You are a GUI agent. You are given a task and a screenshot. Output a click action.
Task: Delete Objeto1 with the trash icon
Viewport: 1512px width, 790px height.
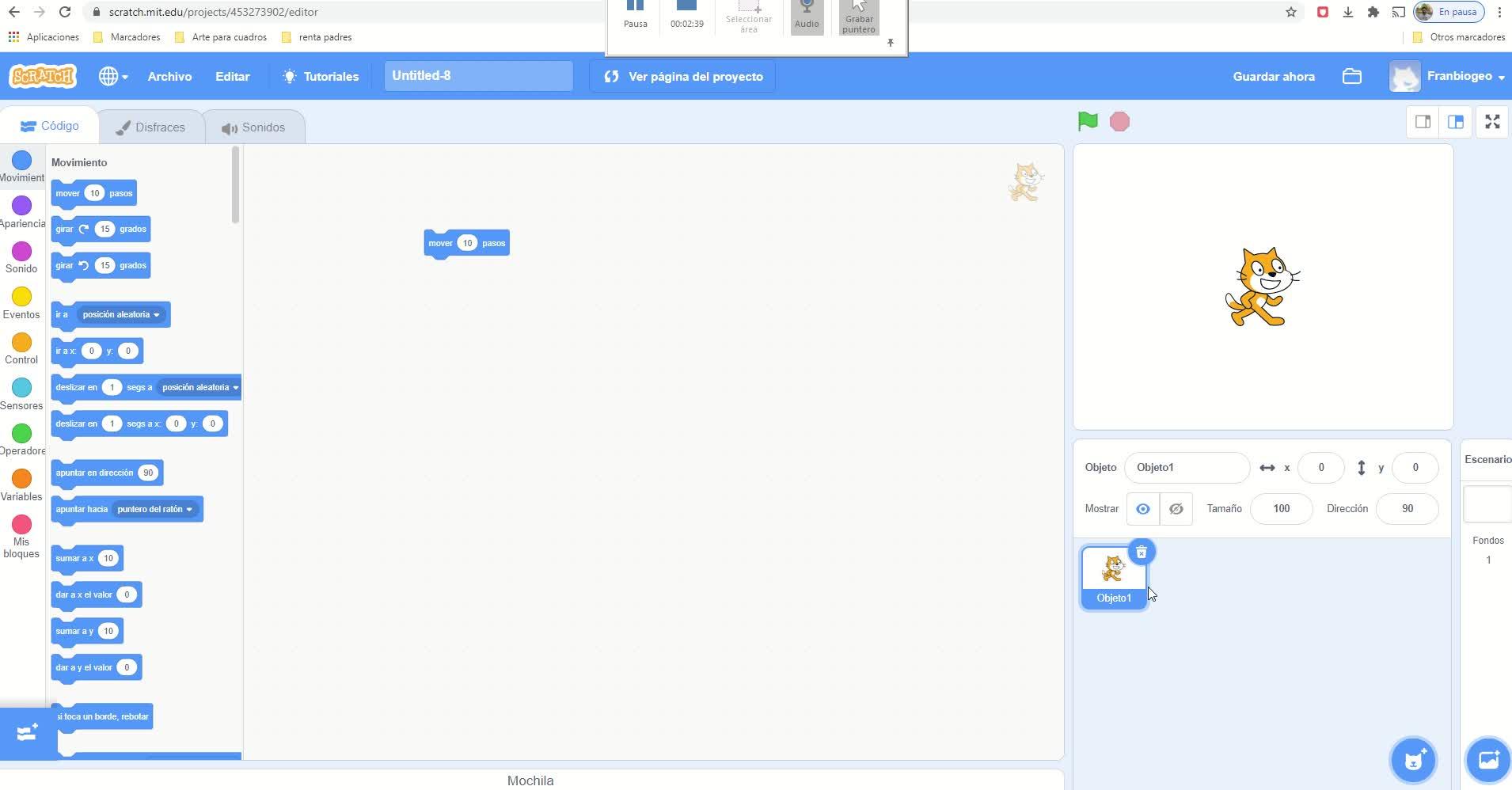tap(1141, 552)
